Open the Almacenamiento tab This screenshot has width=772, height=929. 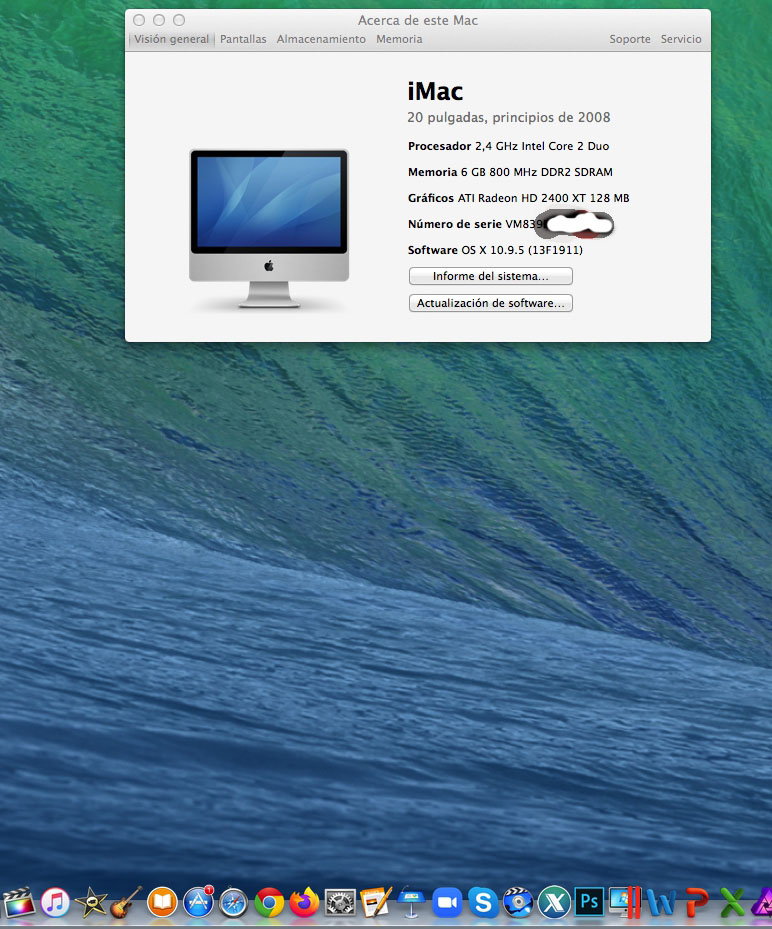coord(321,39)
